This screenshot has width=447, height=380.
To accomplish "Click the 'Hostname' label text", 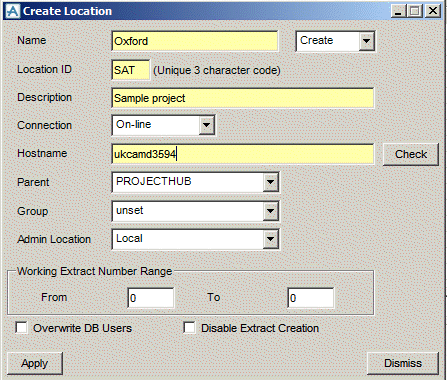I will click(x=42, y=153).
